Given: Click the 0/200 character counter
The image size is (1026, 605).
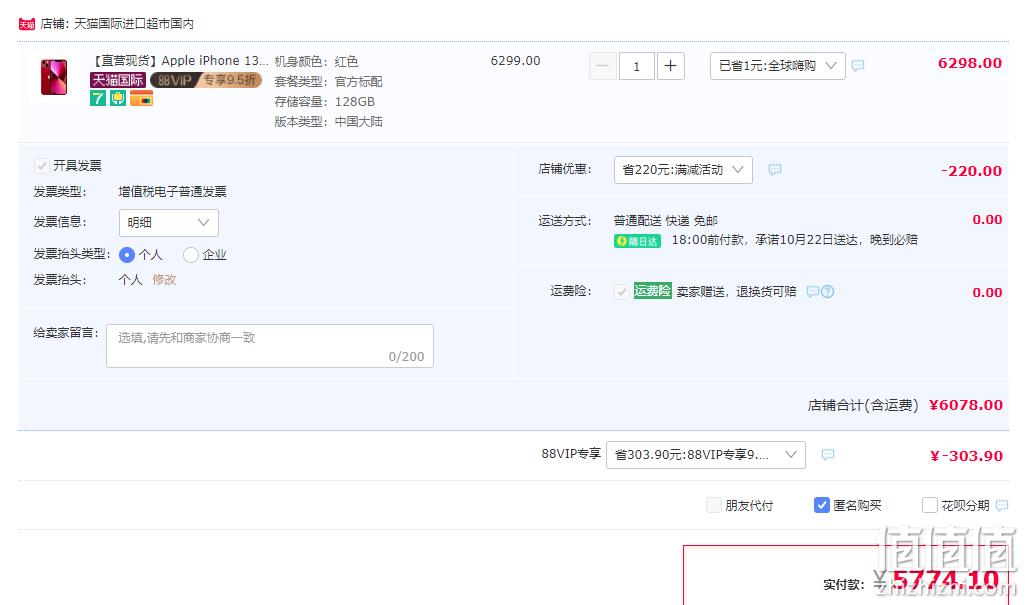Looking at the screenshot, I should [406, 356].
